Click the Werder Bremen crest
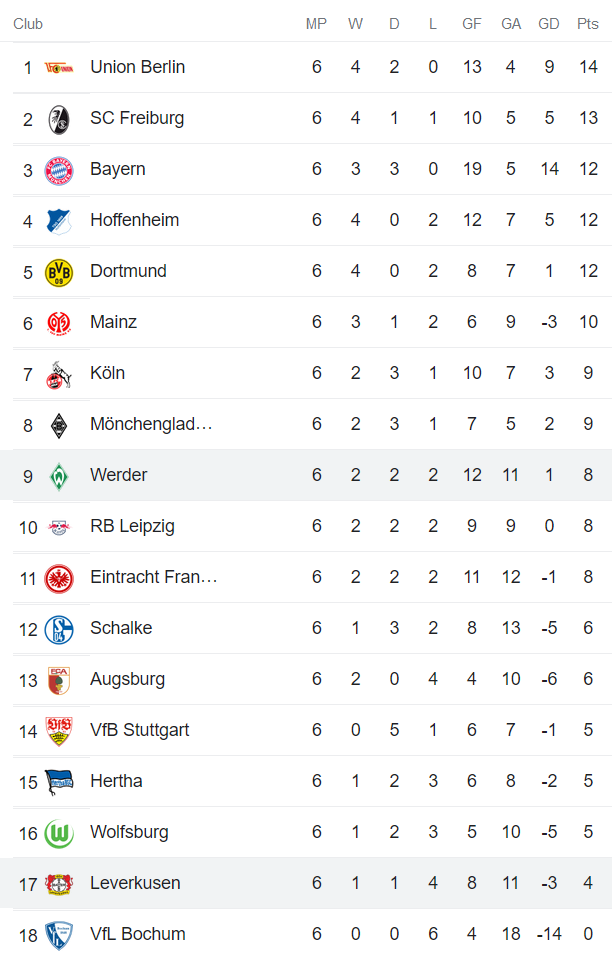Image resolution: width=612 pixels, height=963 pixels. [x=58, y=474]
